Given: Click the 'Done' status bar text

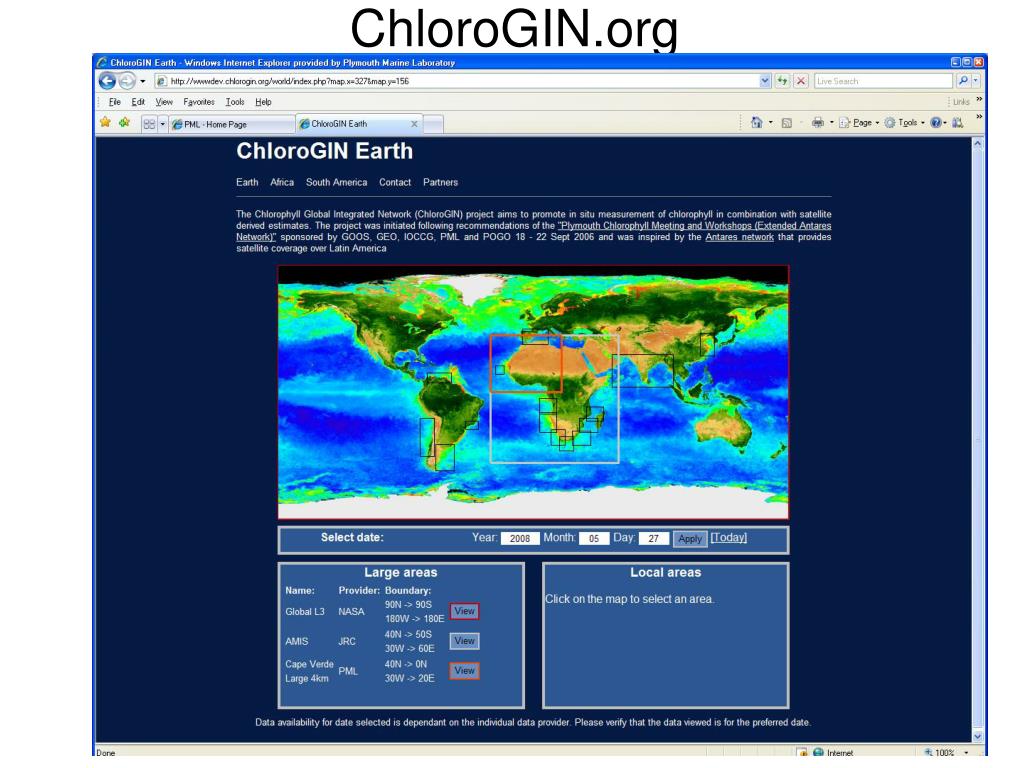Looking at the screenshot, I should click(106, 753).
